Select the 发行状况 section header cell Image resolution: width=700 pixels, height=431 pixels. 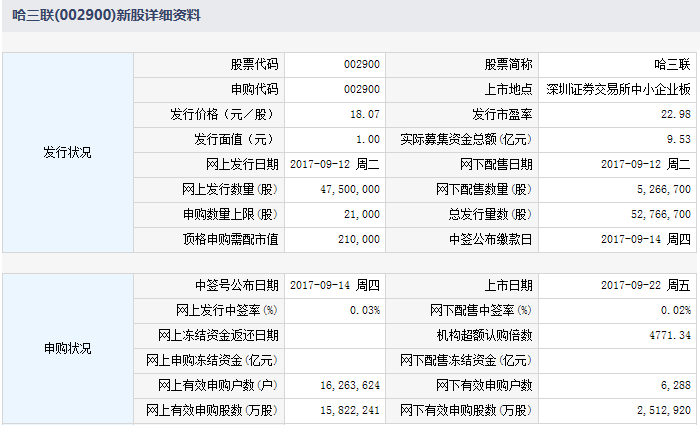(67, 152)
